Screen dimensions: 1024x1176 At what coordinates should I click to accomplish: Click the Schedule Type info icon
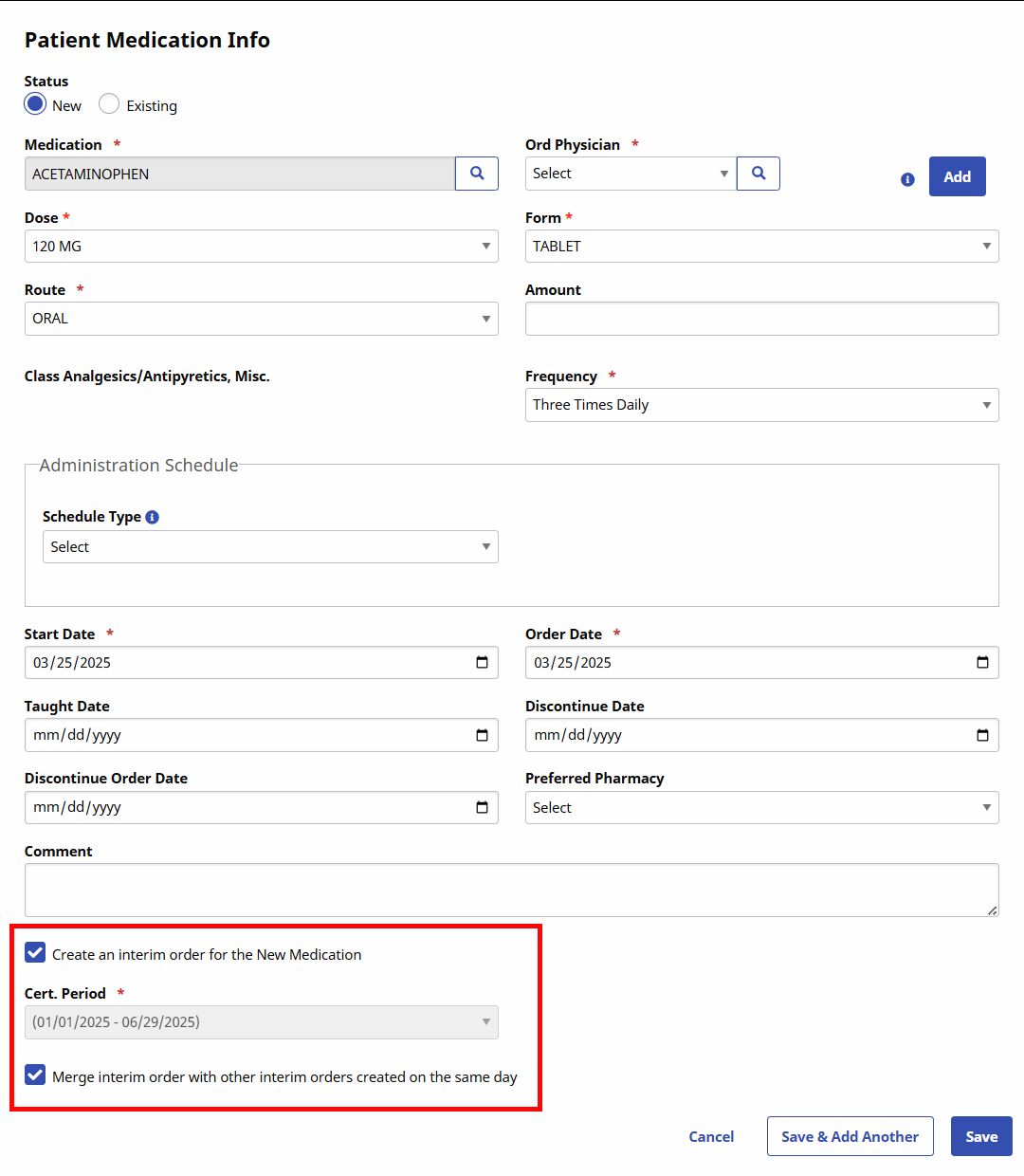pos(153,517)
